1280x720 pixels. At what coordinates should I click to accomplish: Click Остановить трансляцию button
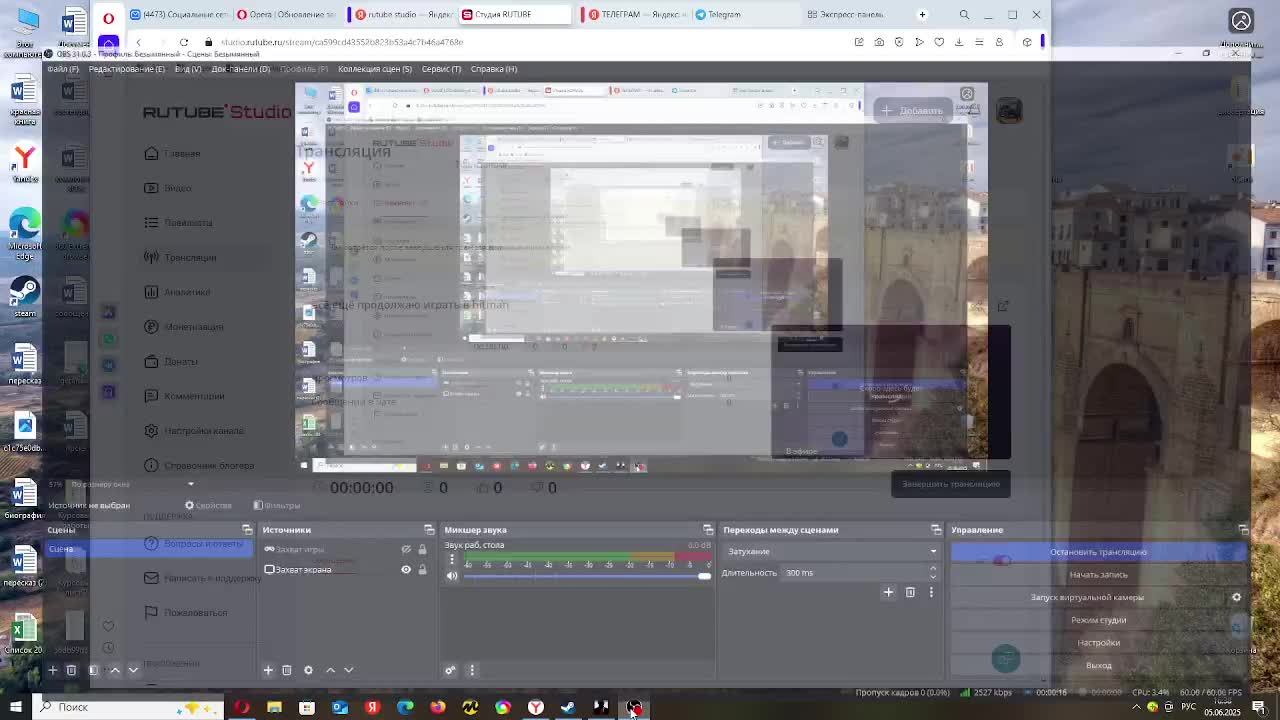1098,552
